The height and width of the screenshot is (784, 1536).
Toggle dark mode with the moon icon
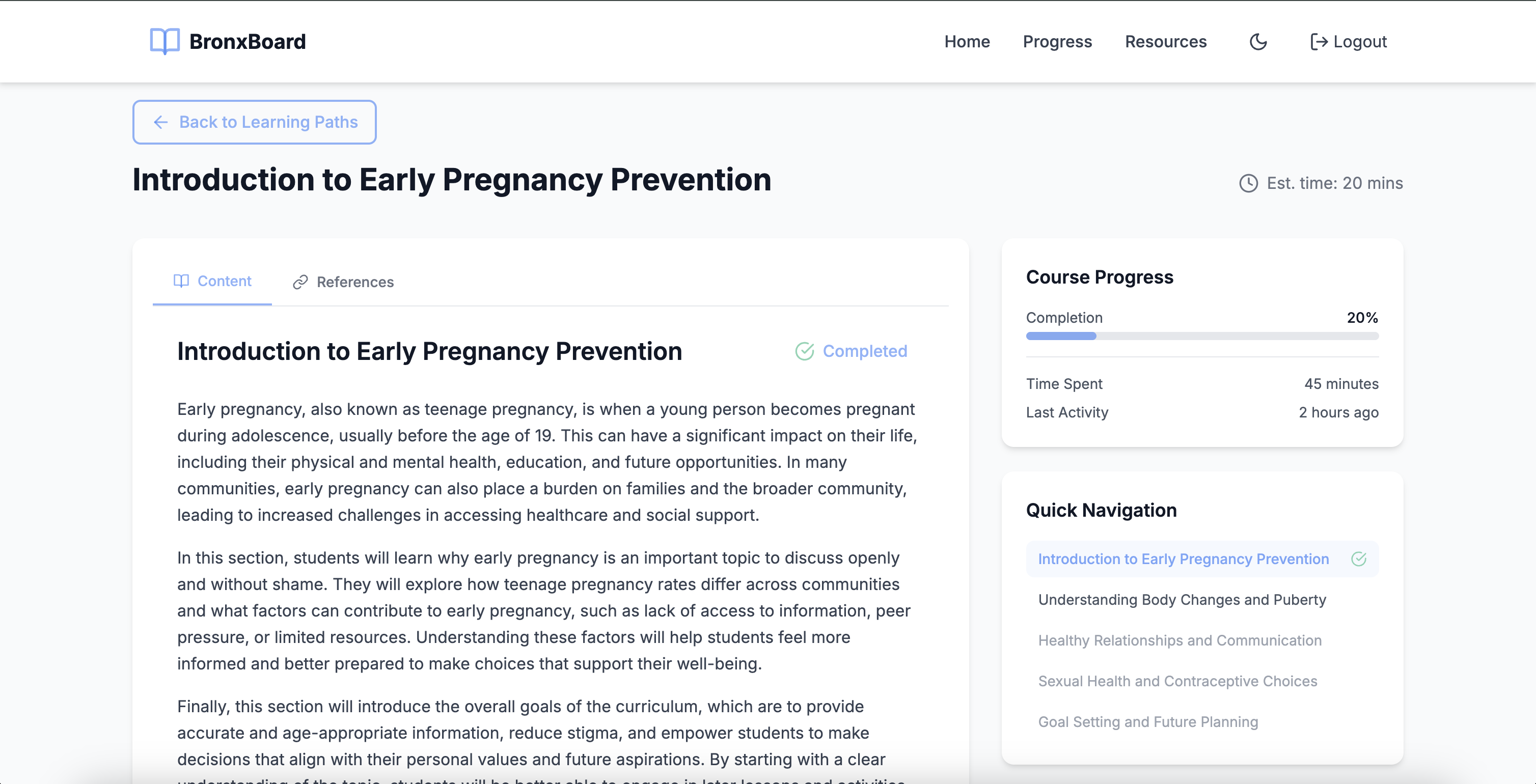(x=1258, y=42)
